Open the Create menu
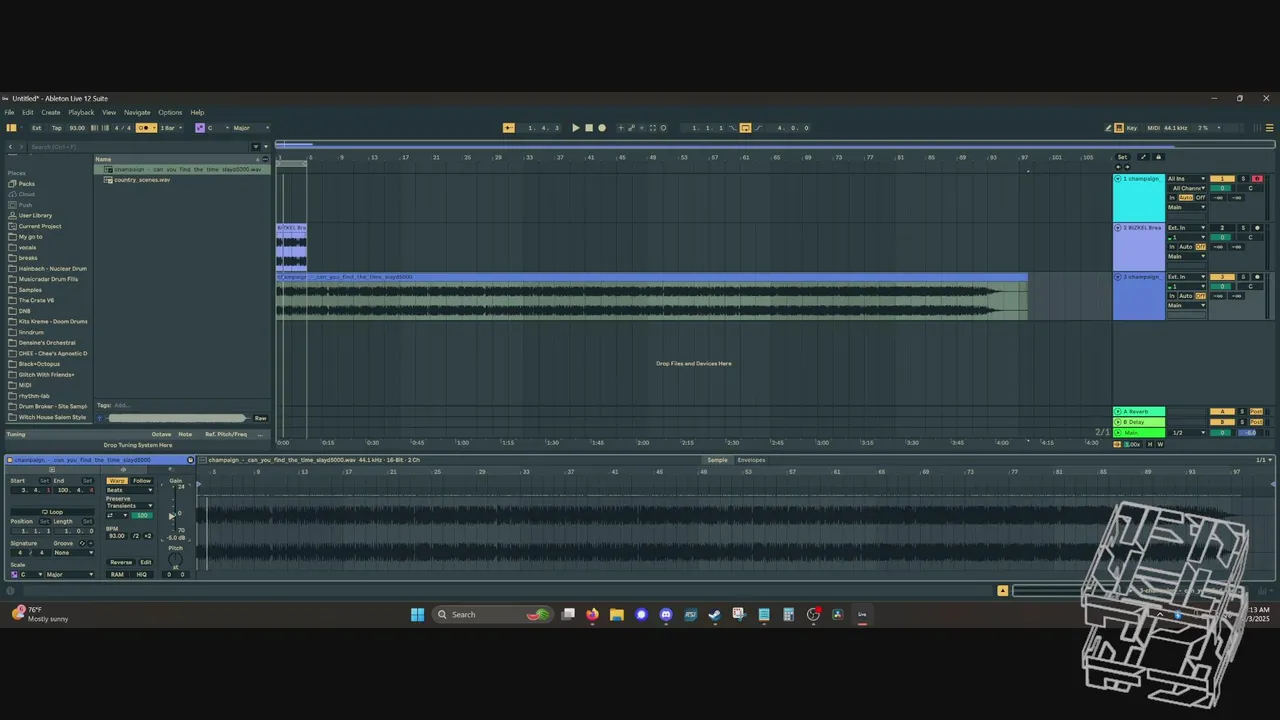 (51, 112)
